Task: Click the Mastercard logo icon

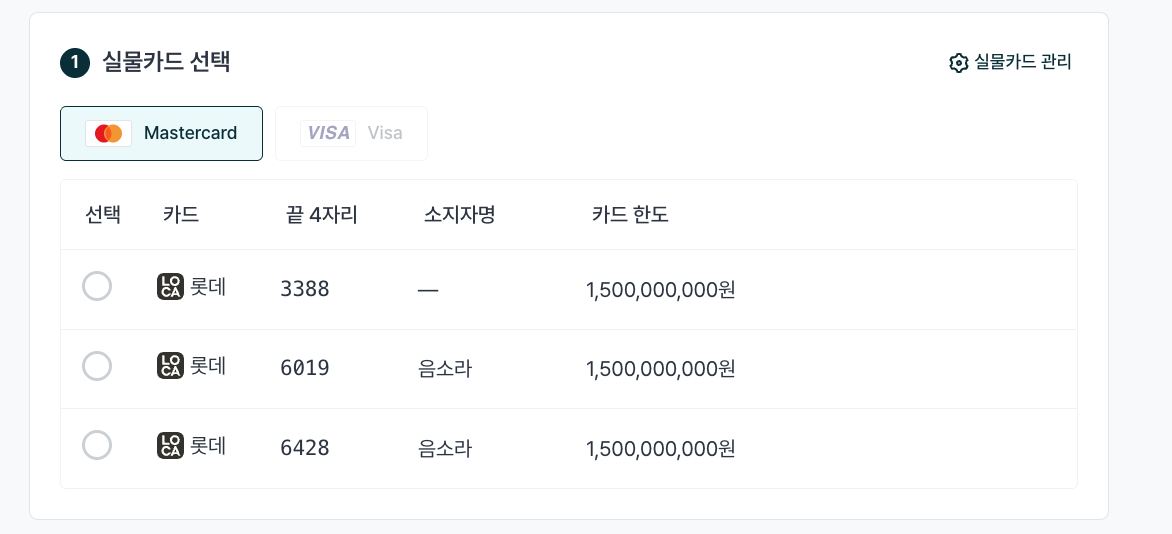Action: pyautogui.click(x=108, y=133)
